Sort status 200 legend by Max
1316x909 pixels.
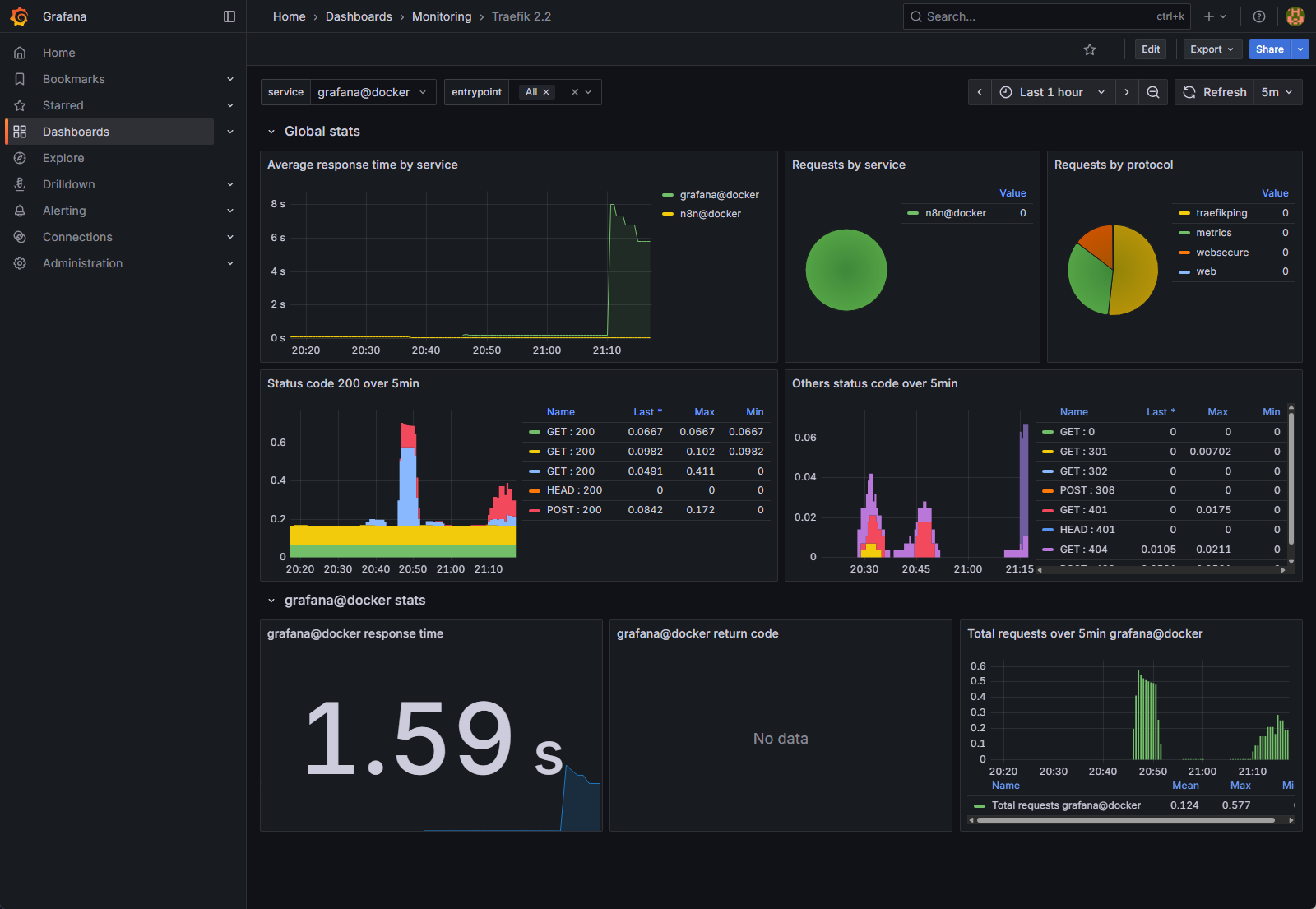[x=704, y=412]
